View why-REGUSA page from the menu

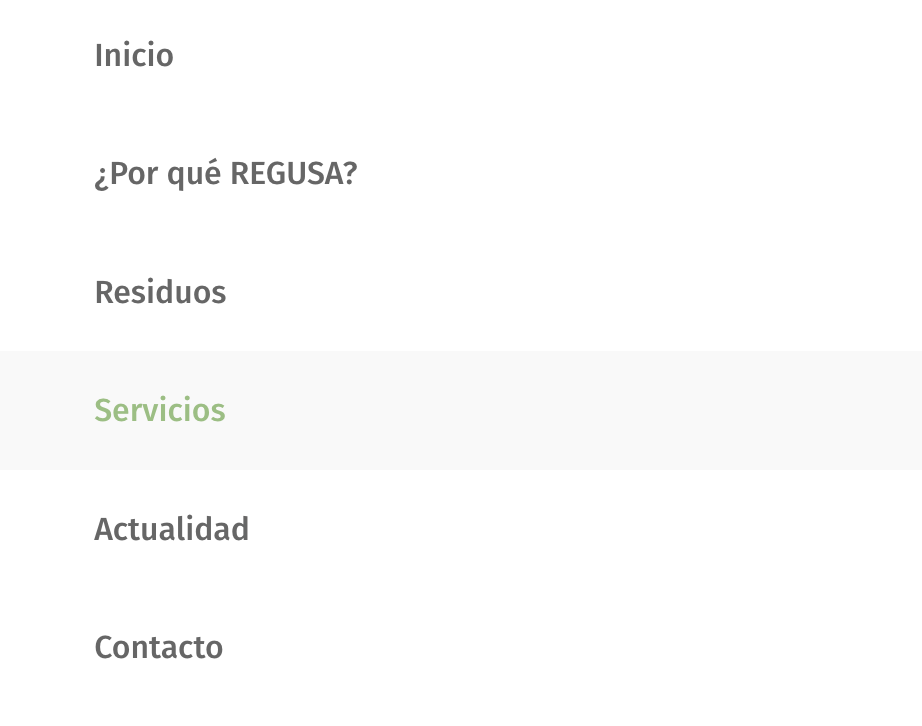(x=225, y=174)
